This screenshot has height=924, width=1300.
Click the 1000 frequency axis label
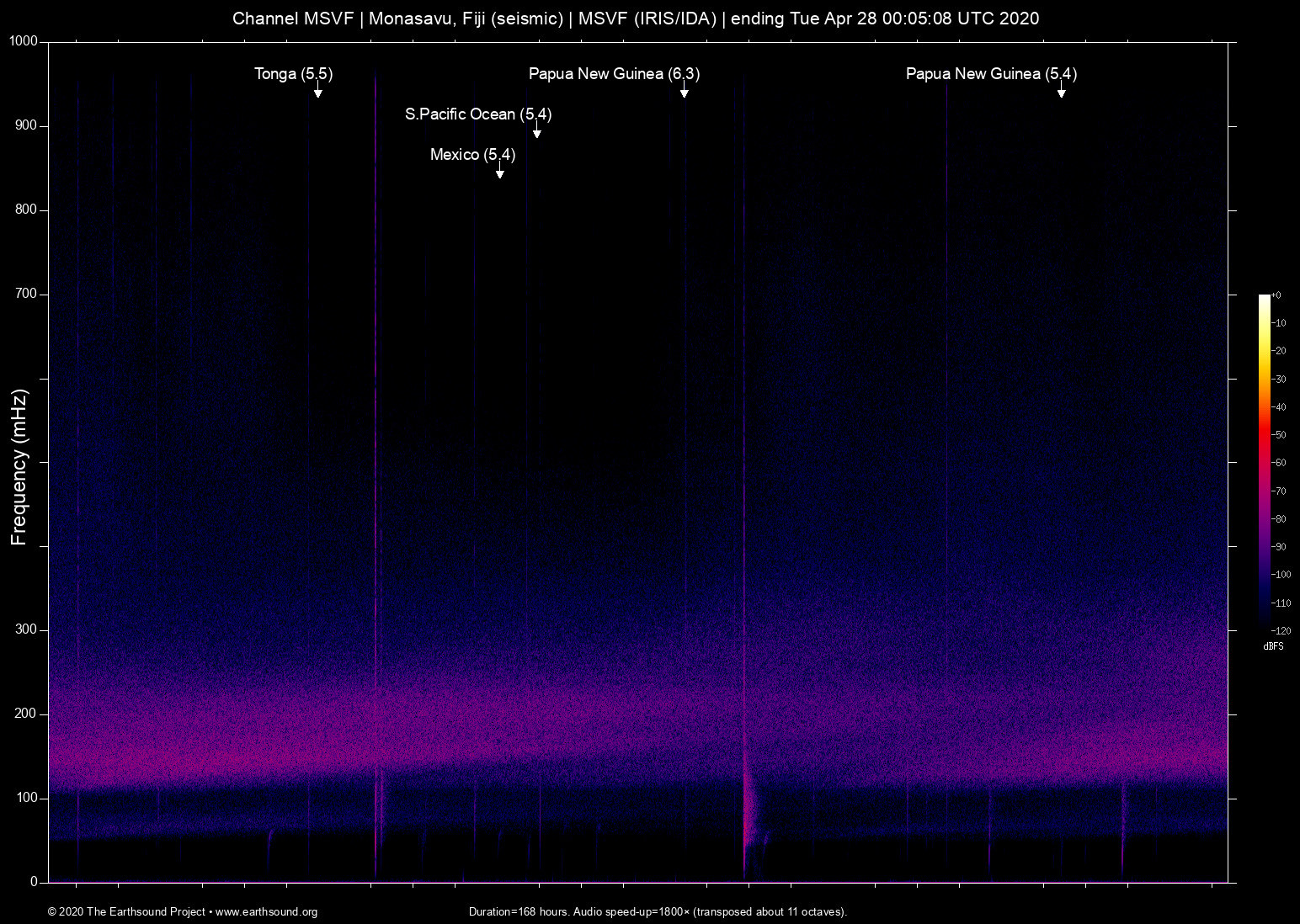(23, 41)
